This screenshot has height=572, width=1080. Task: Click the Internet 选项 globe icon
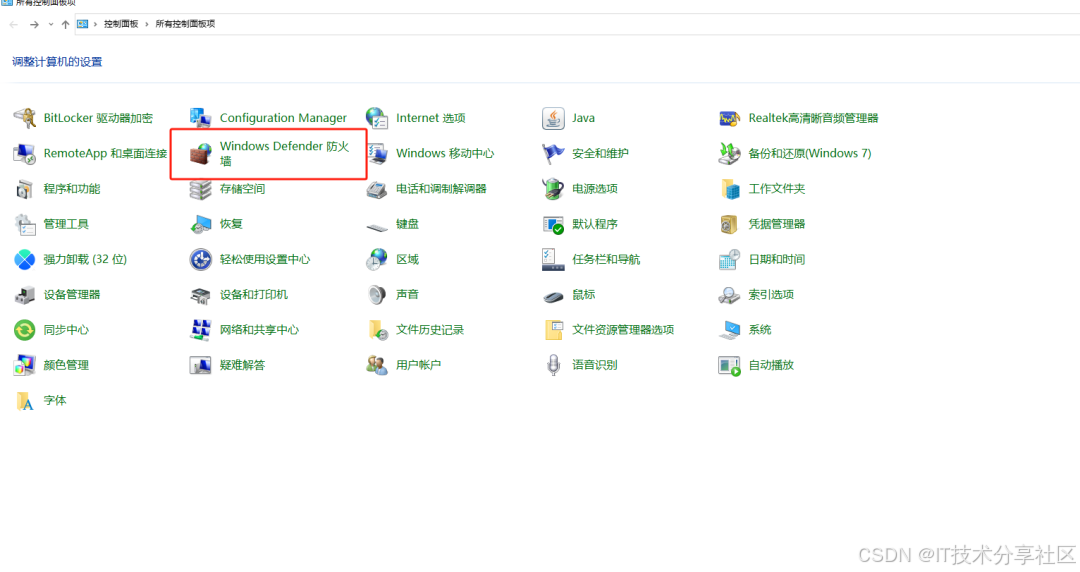[377, 118]
